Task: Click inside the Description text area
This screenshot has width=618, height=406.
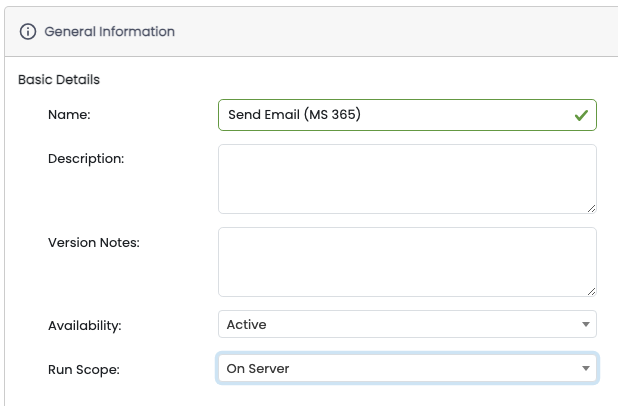Action: [406, 178]
